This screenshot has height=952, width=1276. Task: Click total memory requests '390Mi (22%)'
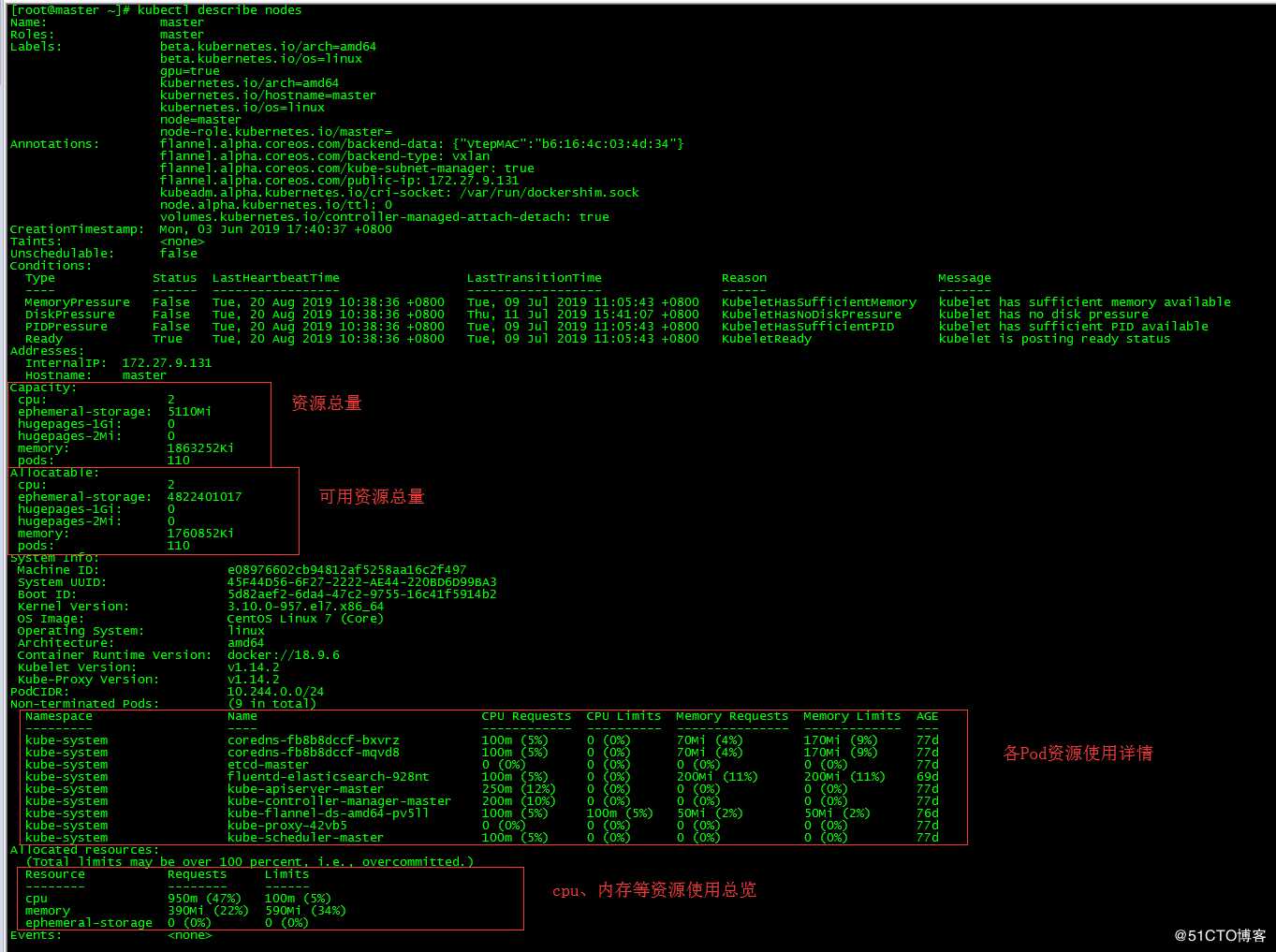[208, 911]
